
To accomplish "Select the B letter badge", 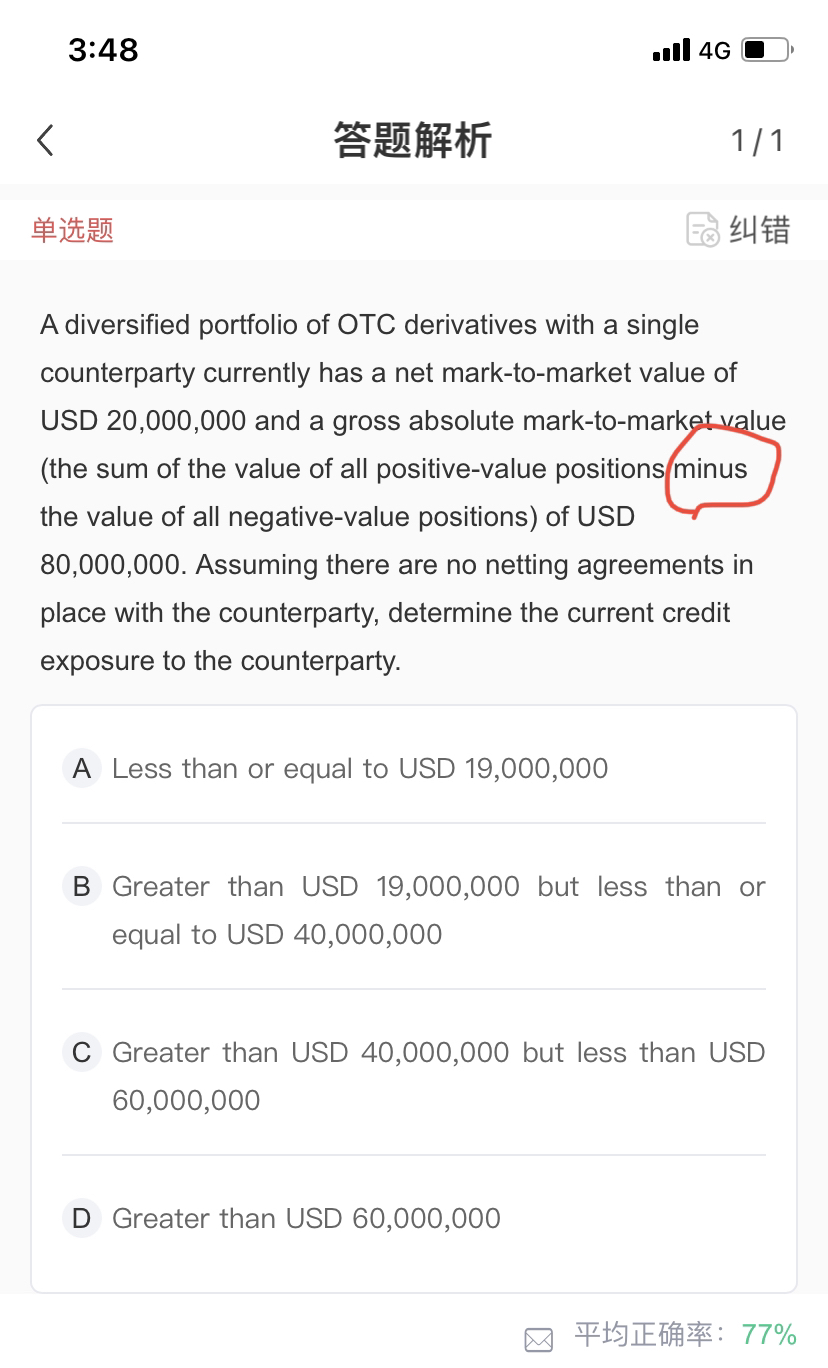I will [x=82, y=887].
